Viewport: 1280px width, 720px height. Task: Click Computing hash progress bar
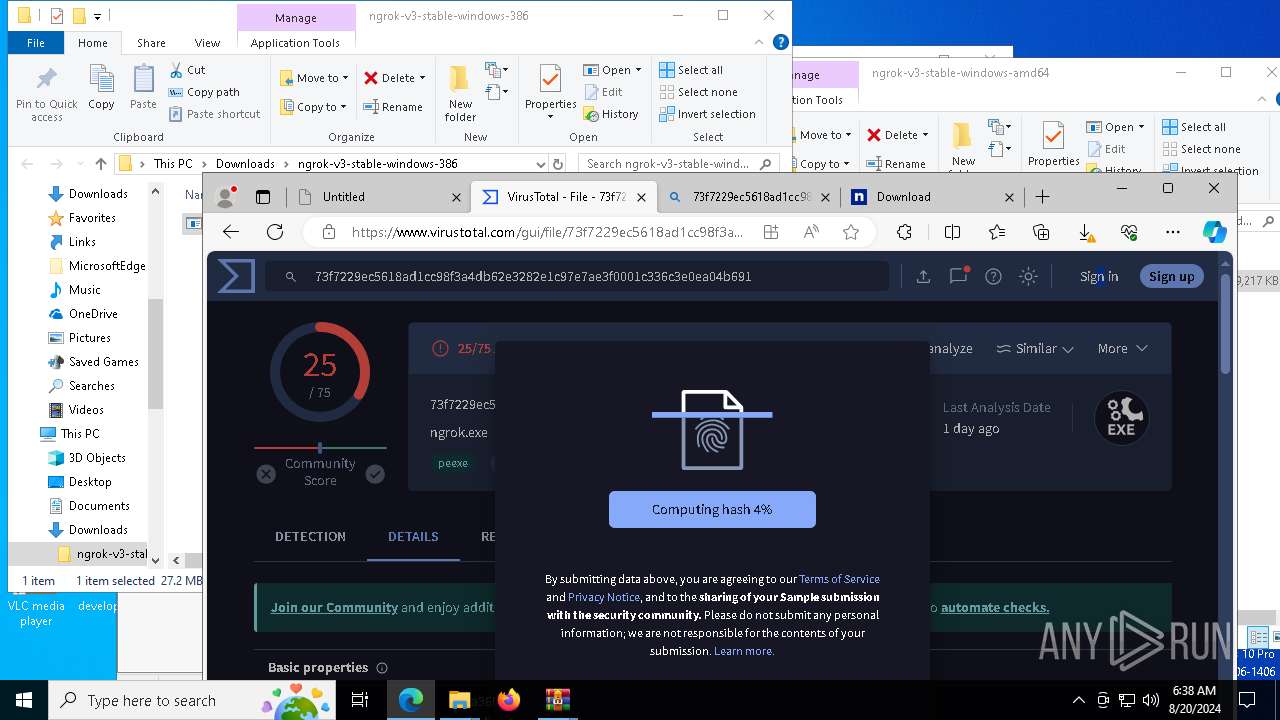point(712,509)
